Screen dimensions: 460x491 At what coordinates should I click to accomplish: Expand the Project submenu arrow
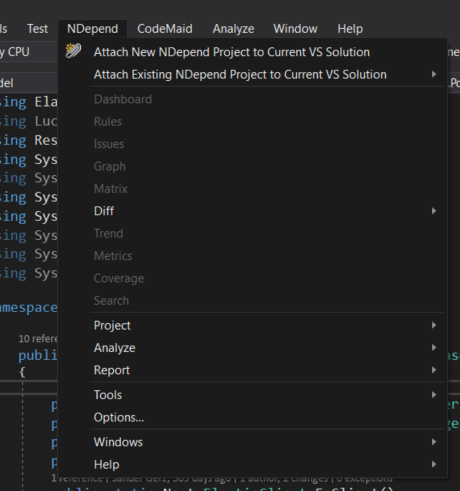(x=434, y=325)
